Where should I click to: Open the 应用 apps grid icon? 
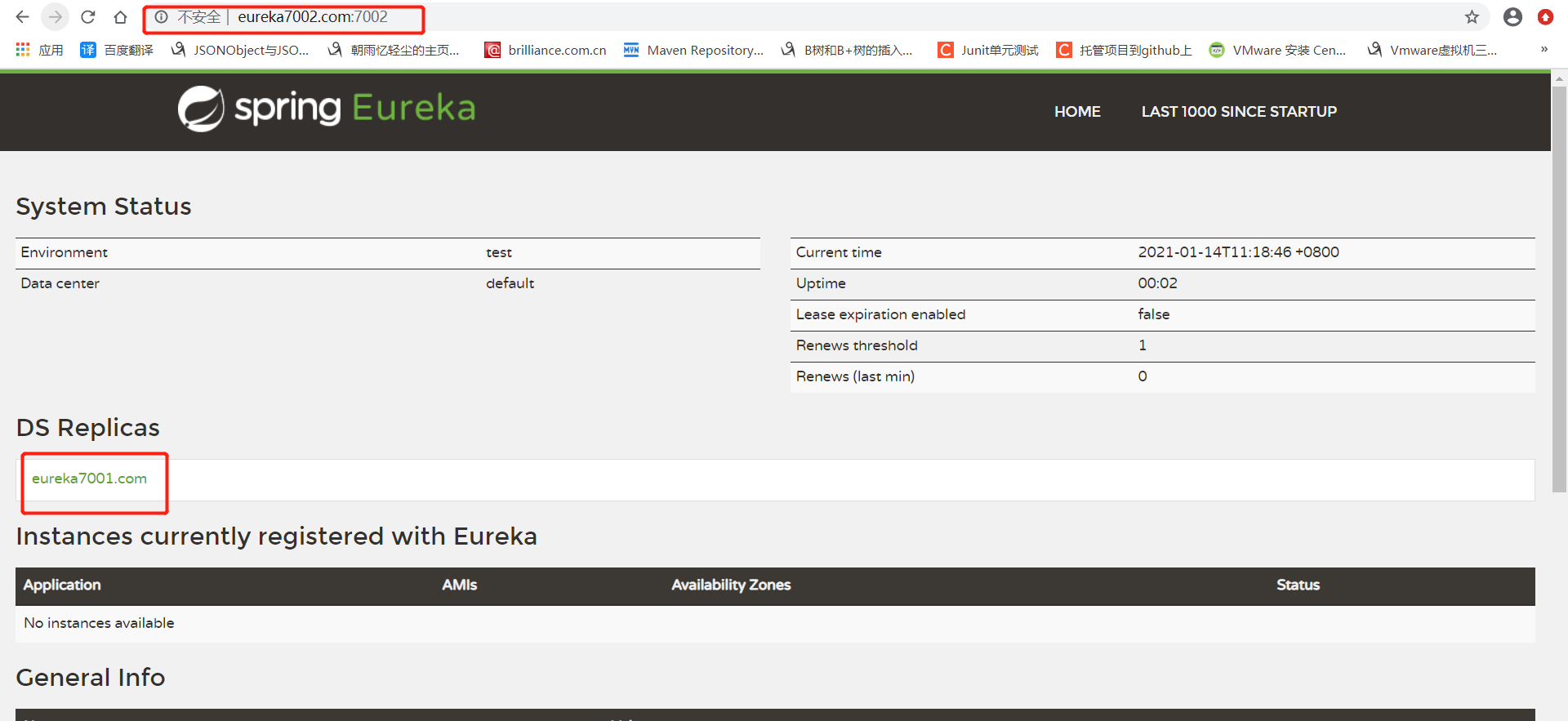point(23,50)
